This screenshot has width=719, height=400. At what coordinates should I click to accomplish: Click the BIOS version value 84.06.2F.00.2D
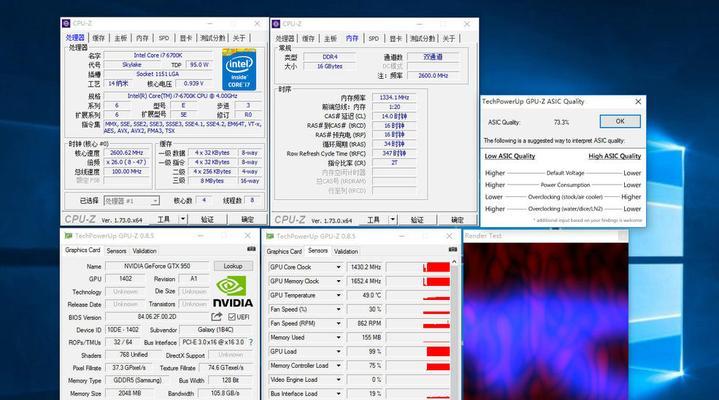tap(157, 317)
